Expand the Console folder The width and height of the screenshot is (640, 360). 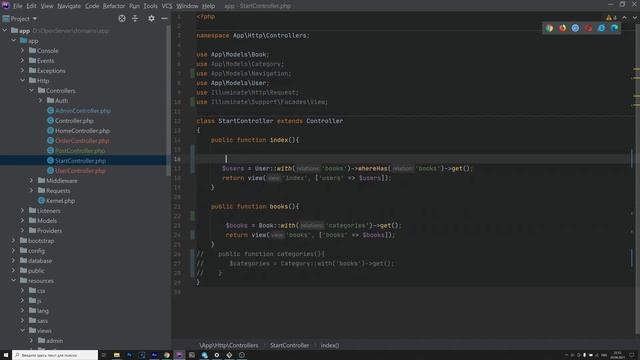coord(22,51)
